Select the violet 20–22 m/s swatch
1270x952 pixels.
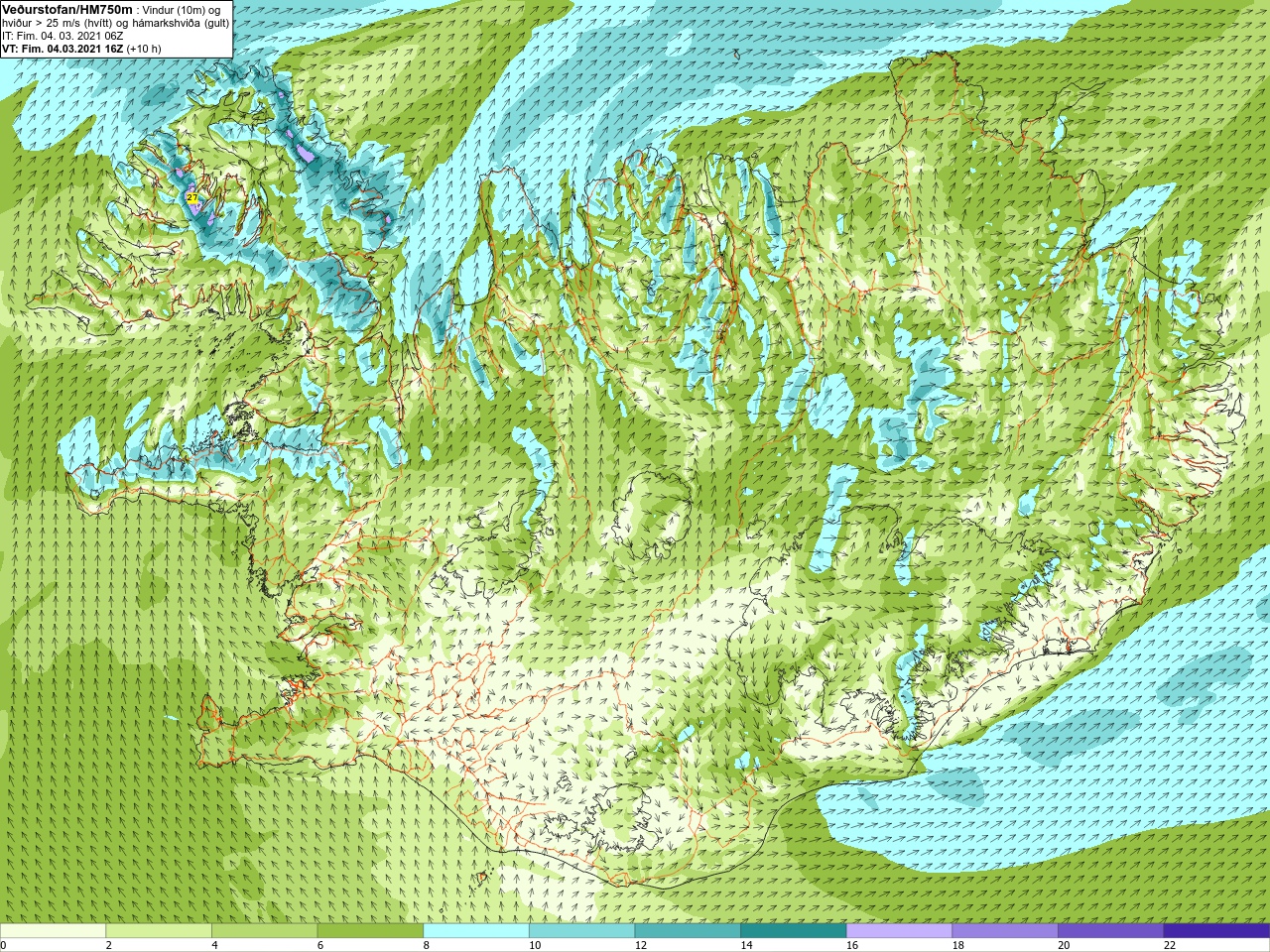click(1110, 930)
